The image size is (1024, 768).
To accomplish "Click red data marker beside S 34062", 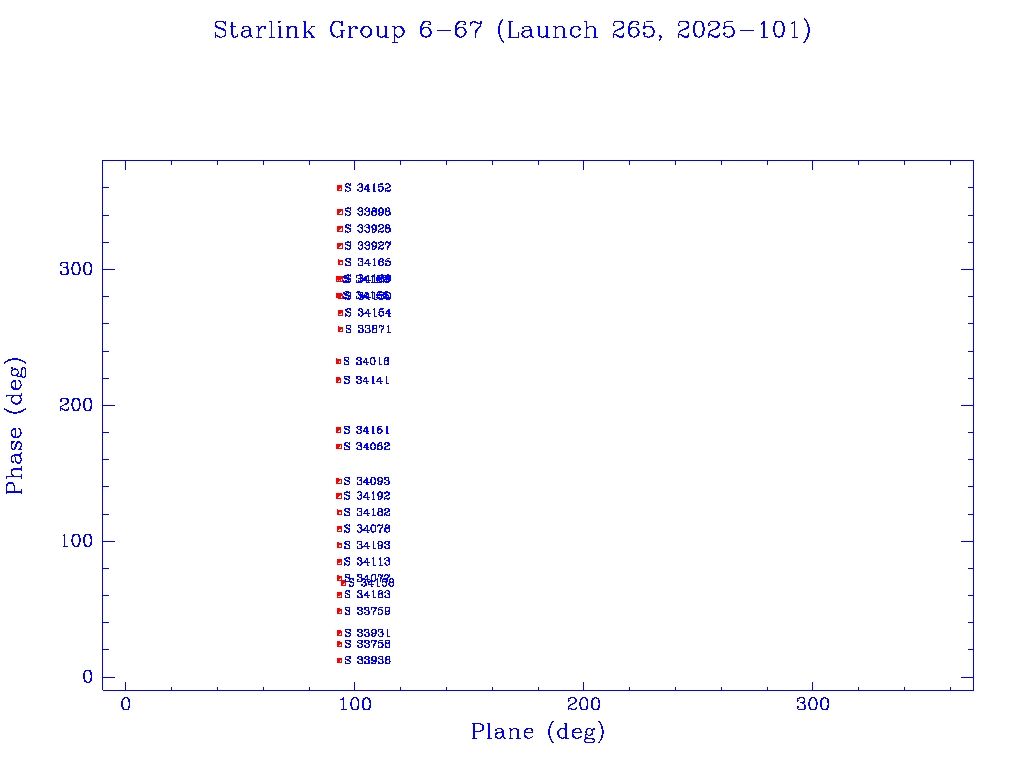I will click(339, 447).
